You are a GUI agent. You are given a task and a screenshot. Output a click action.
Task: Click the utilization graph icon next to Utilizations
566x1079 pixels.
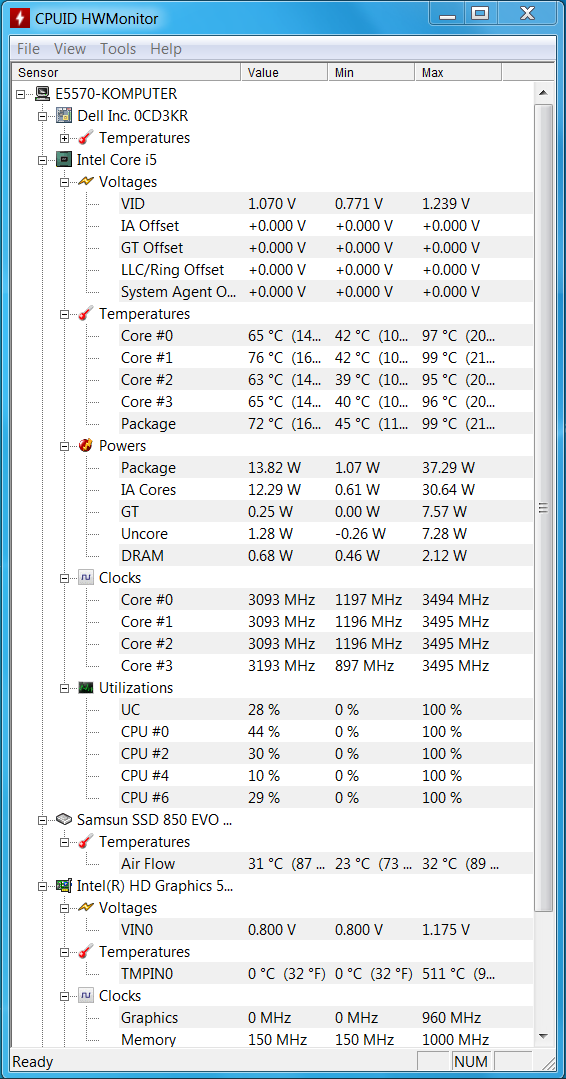[86, 687]
